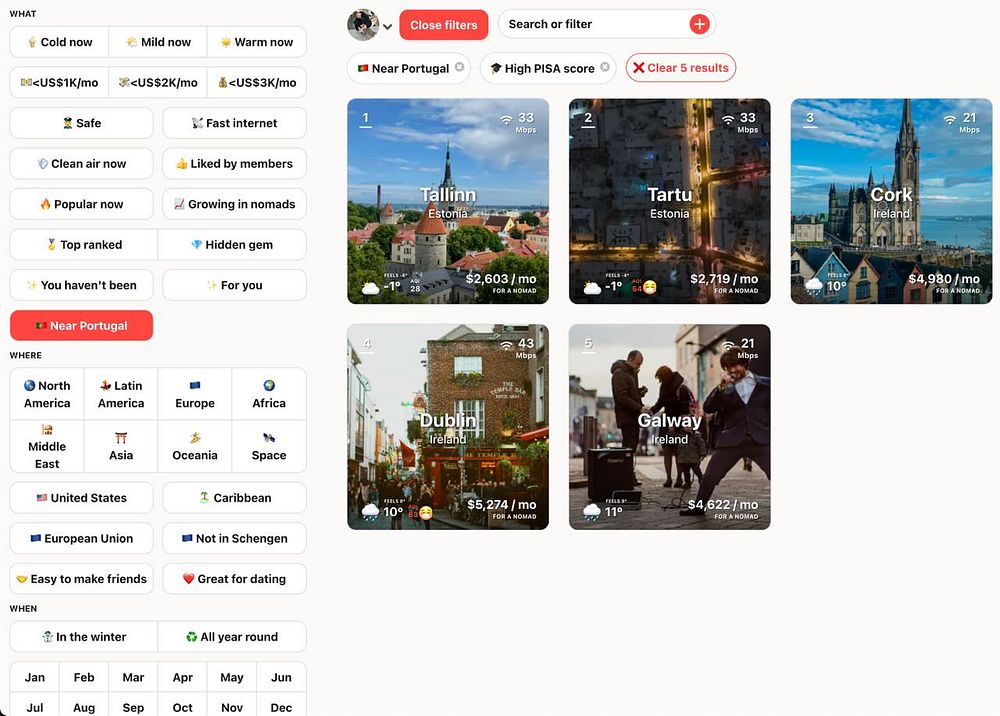Image resolution: width=1000 pixels, height=716 pixels.
Task: Enable the Fast internet filter
Action: (x=234, y=123)
